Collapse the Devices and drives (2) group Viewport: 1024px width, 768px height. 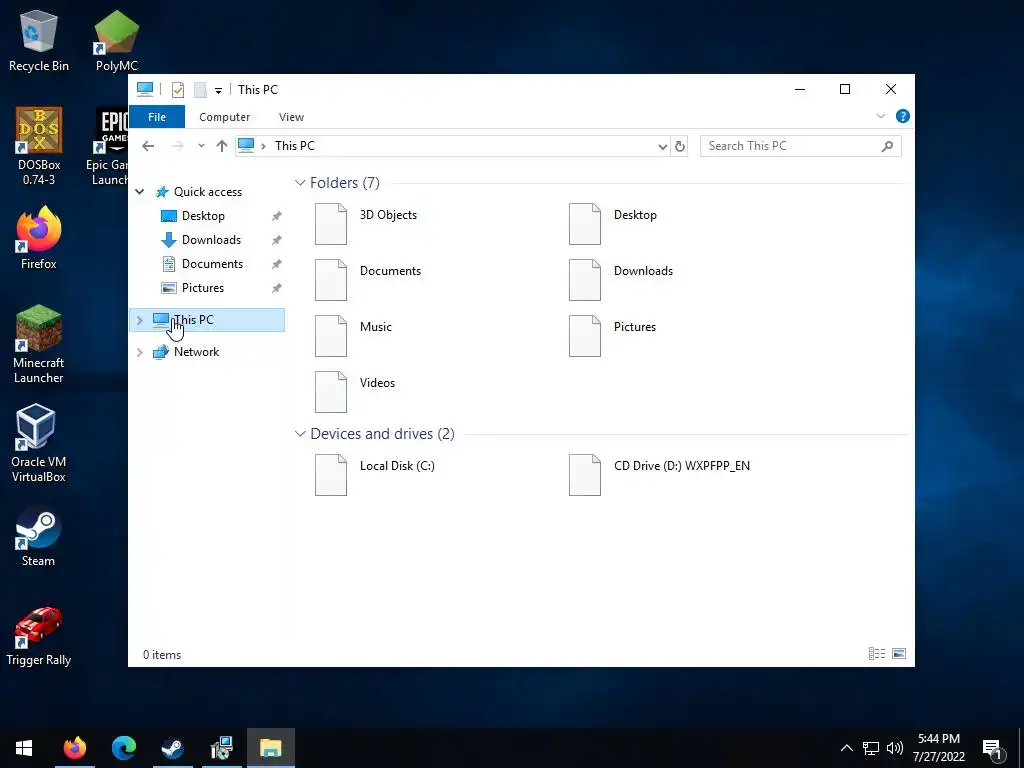pos(300,434)
